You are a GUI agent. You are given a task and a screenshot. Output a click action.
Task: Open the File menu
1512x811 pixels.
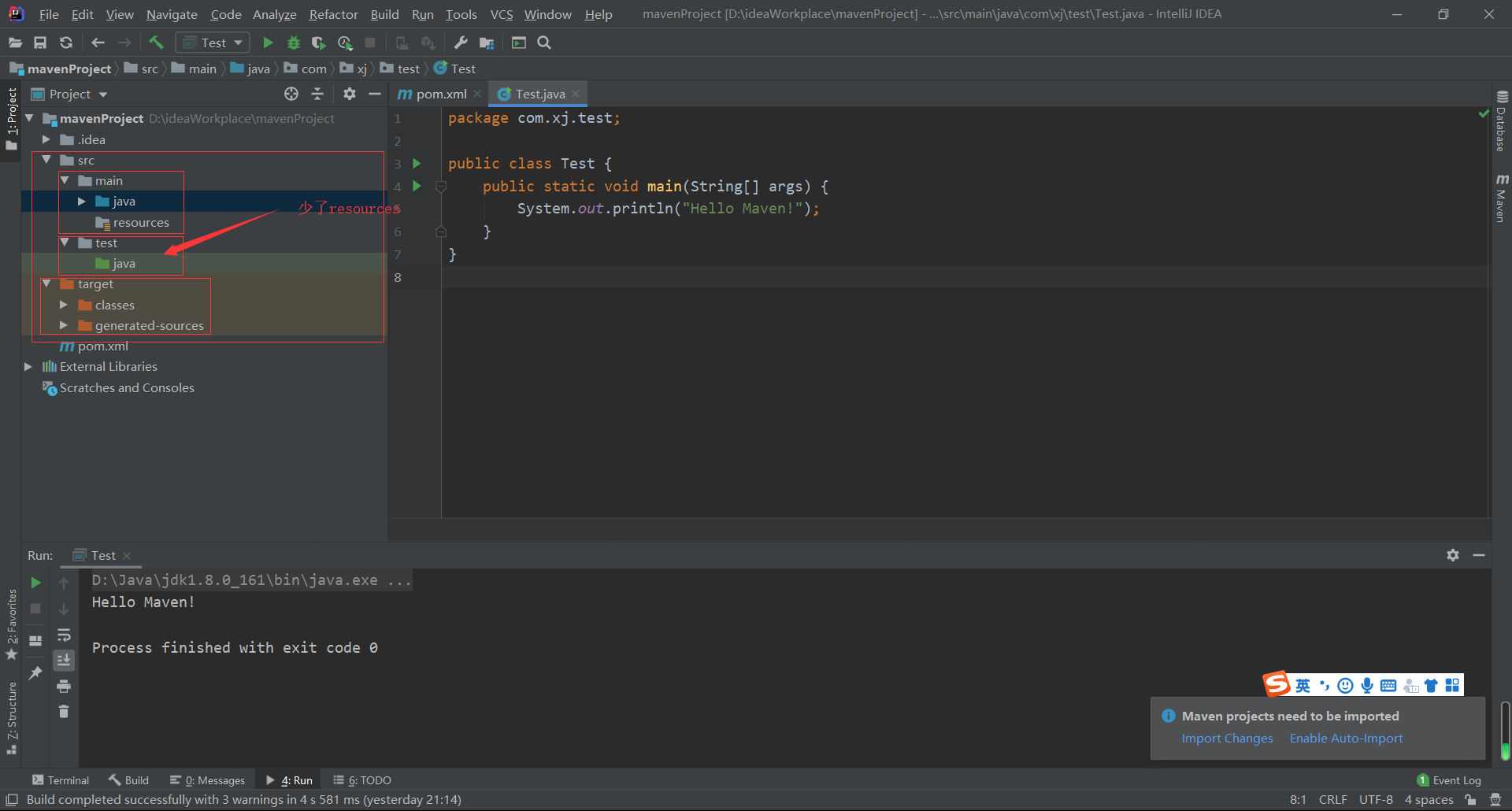coord(48,14)
